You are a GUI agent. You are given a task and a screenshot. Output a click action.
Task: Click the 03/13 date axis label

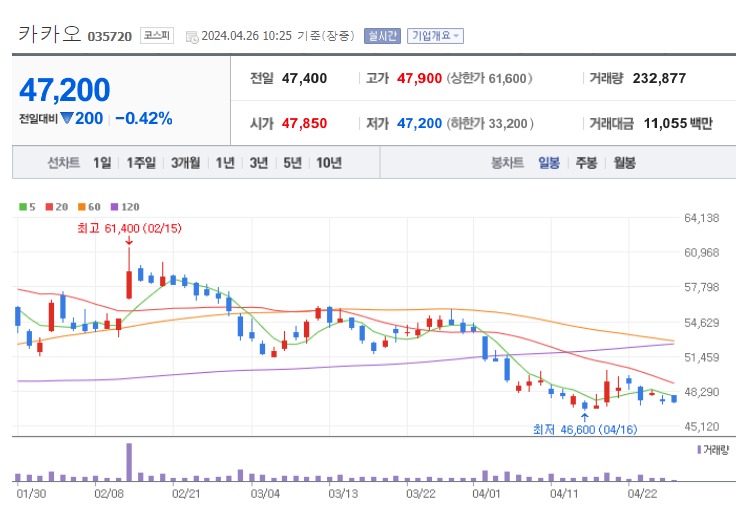343,494
